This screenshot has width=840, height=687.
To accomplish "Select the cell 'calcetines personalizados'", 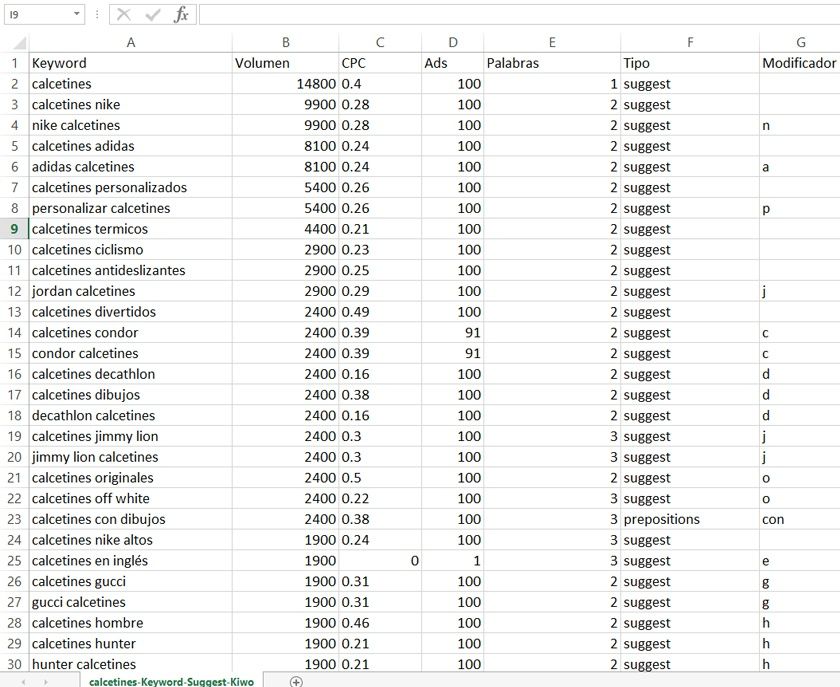I will tap(131, 188).
